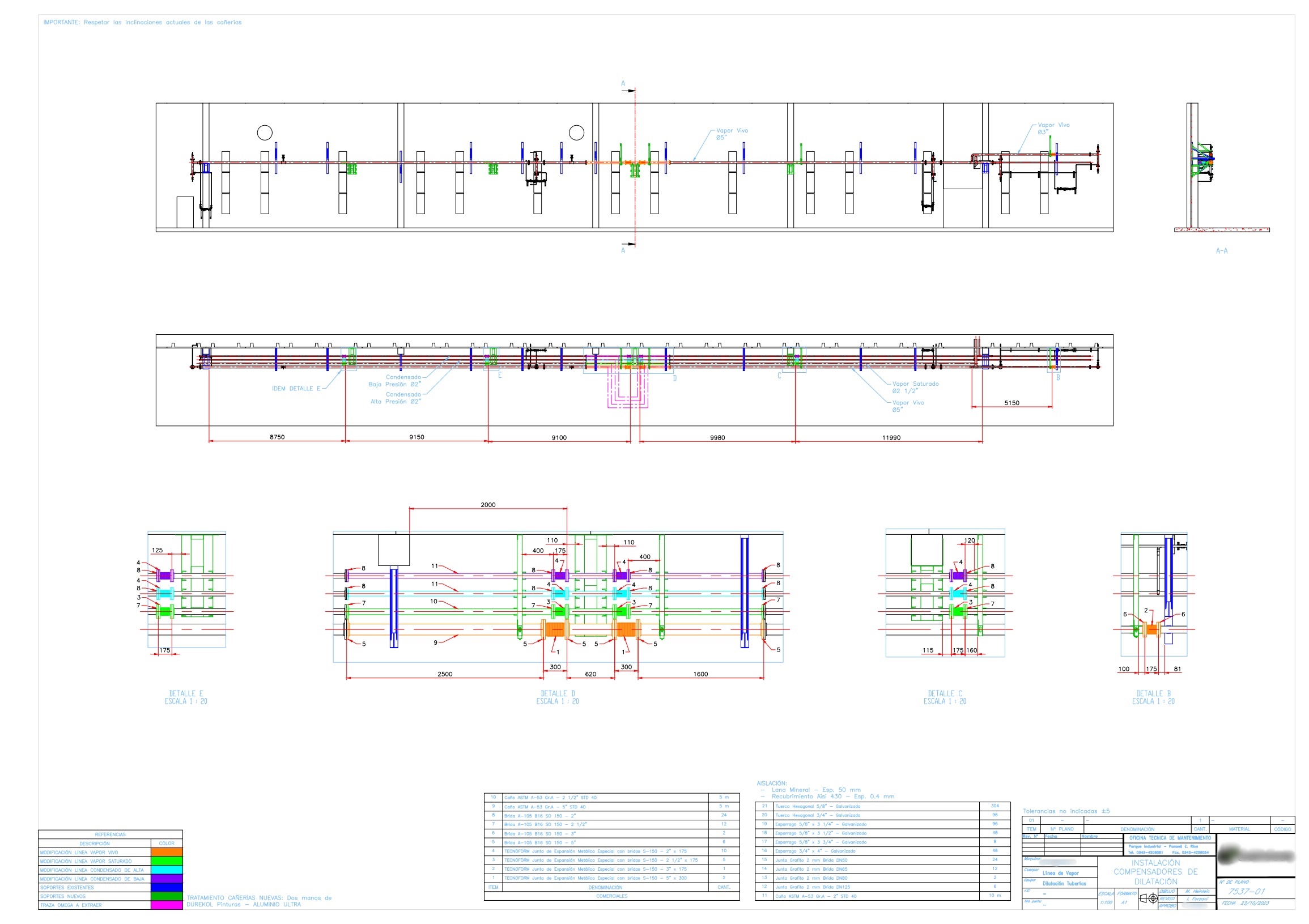Select the REFERENCIAS table header
The width and height of the screenshot is (1309, 924).
[110, 834]
